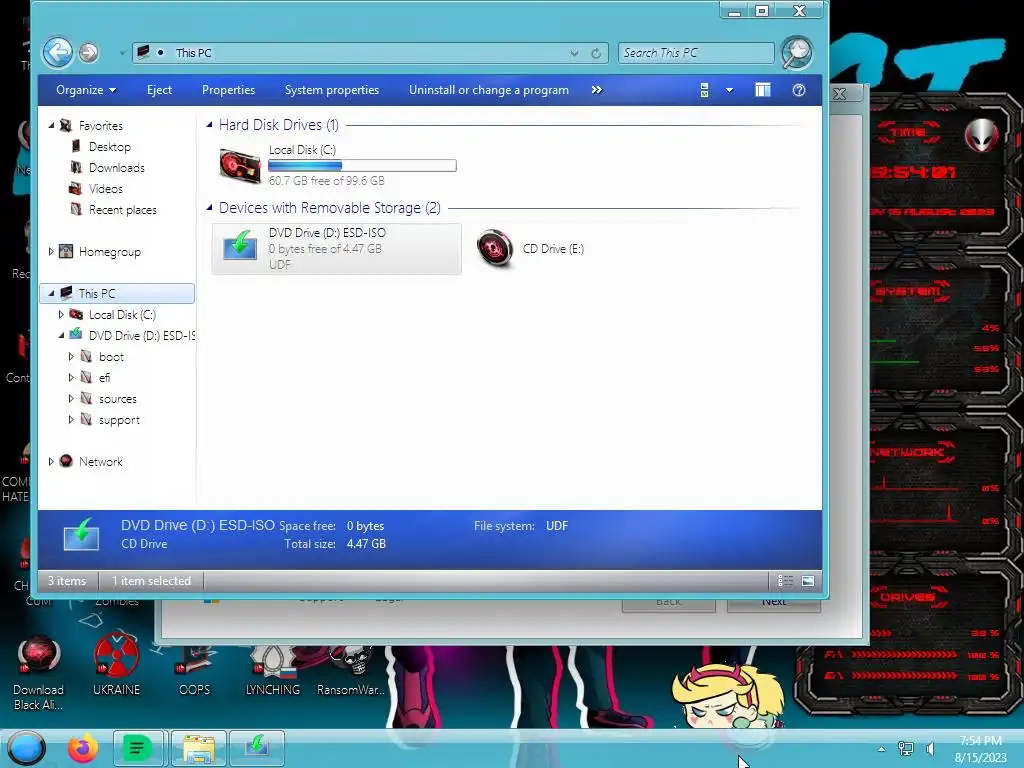The width and height of the screenshot is (1024, 768).
Task: Open the RansomWar... desktop icon
Action: click(351, 665)
